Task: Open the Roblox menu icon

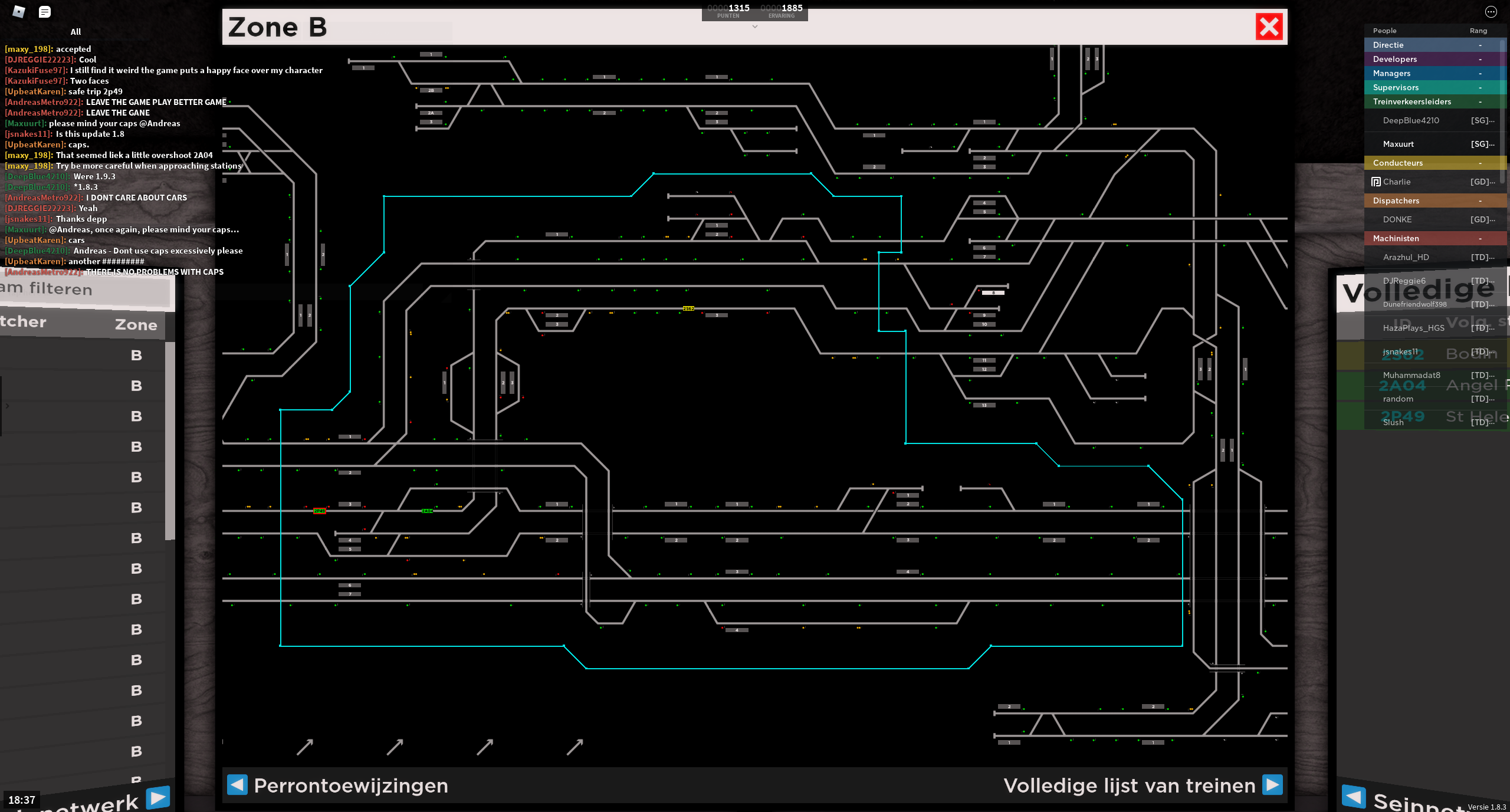Action: pyautogui.click(x=19, y=12)
